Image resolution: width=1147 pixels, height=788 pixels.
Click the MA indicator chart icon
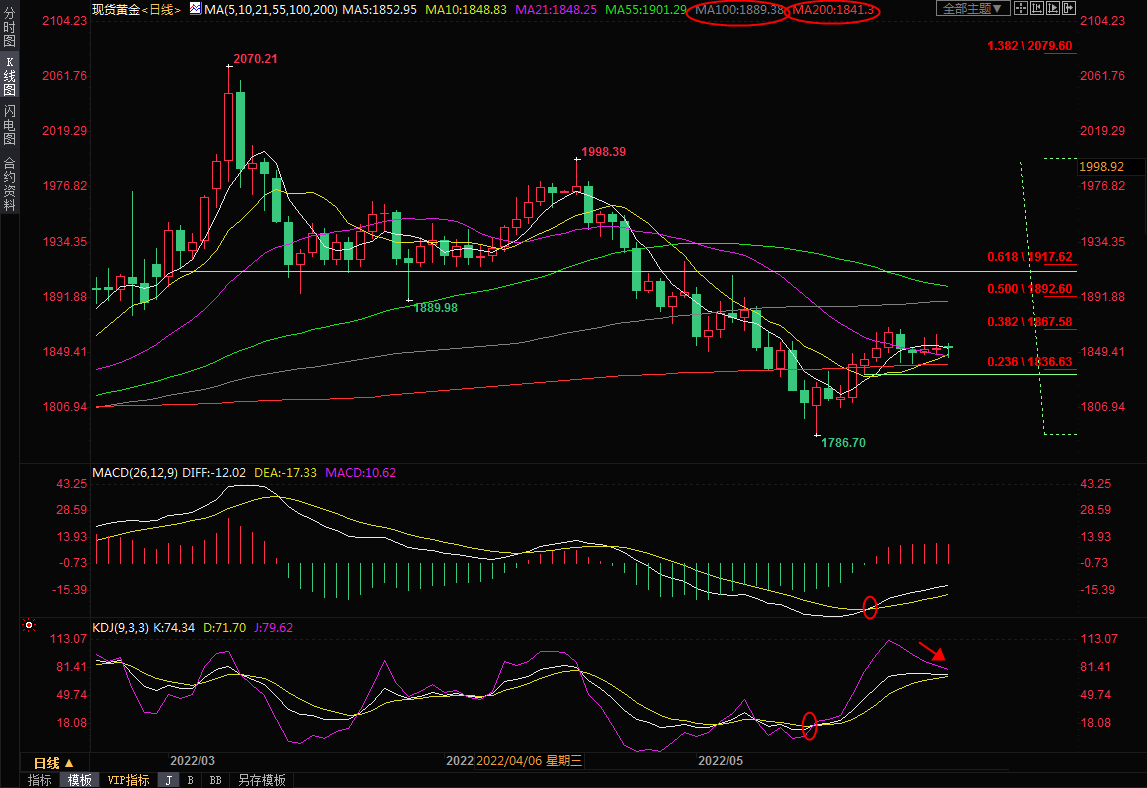tap(195, 8)
